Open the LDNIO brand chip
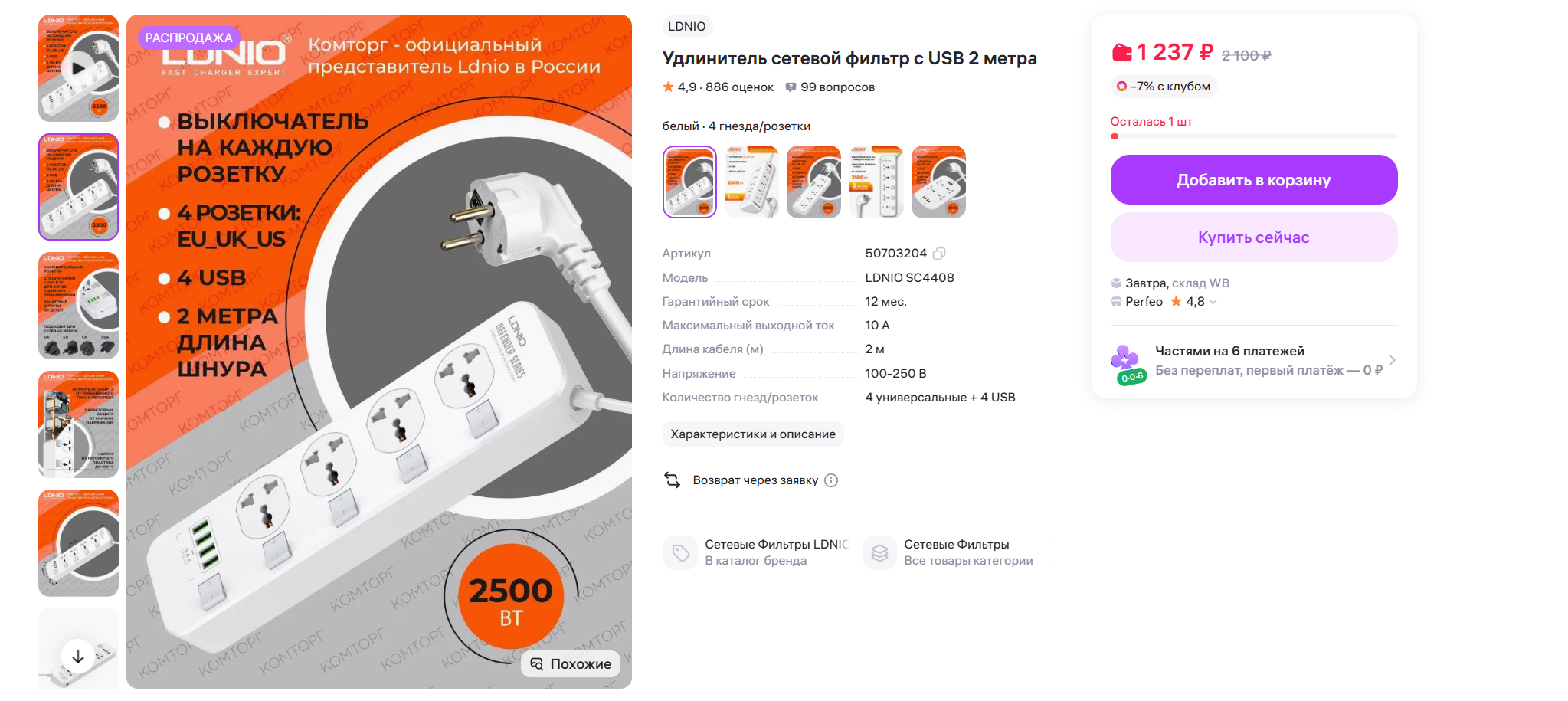Viewport: 1568px width, 701px height. click(686, 27)
